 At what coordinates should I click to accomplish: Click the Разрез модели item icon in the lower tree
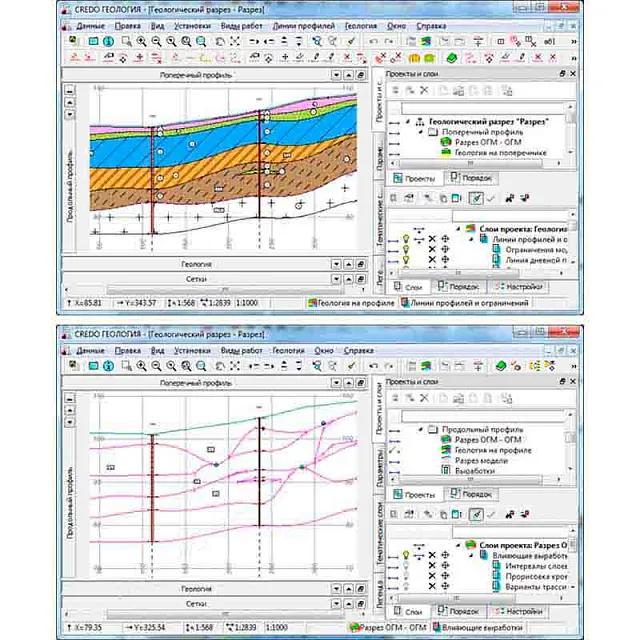click(445, 462)
